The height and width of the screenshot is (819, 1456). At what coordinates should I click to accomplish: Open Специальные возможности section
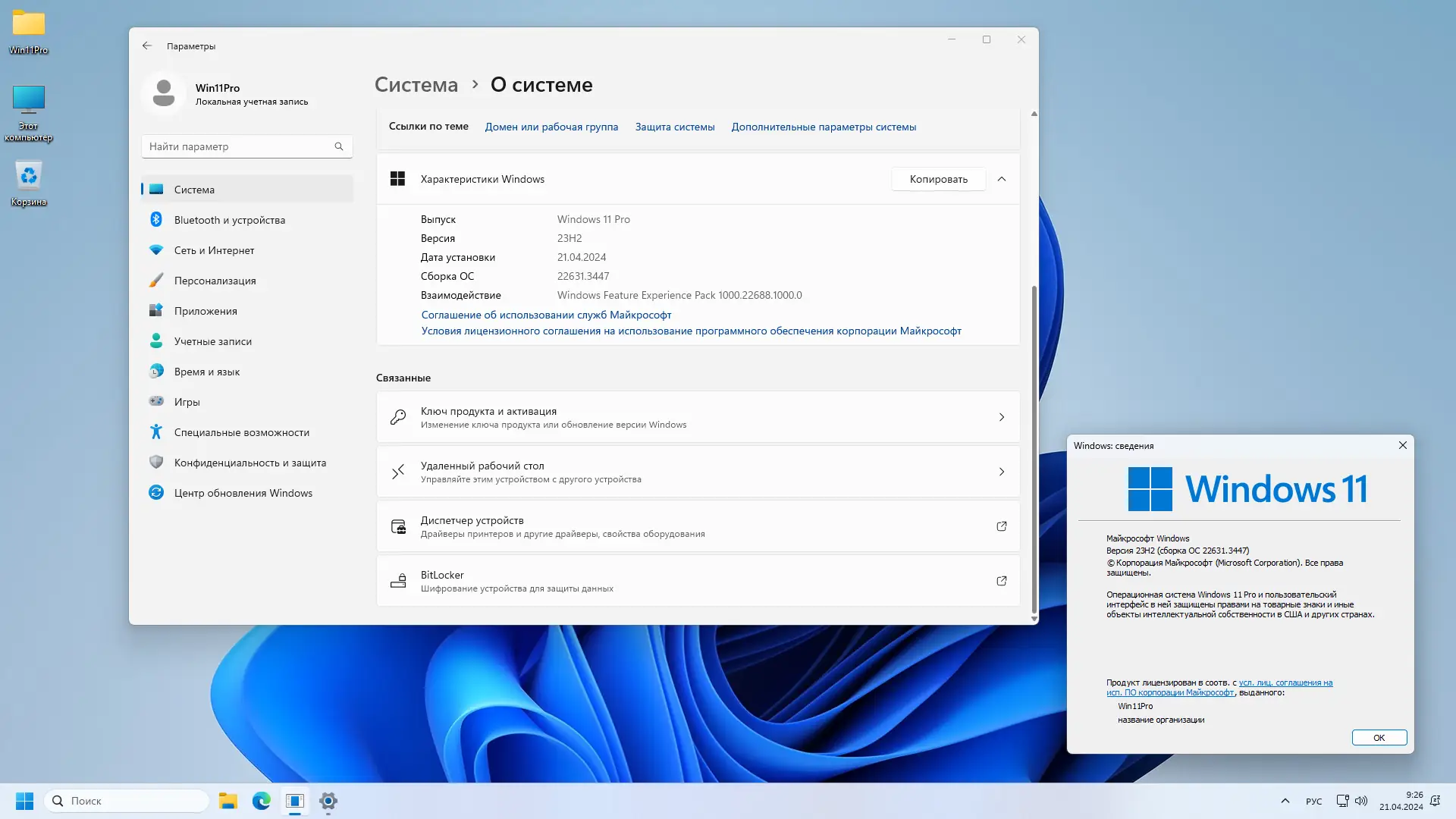241,432
